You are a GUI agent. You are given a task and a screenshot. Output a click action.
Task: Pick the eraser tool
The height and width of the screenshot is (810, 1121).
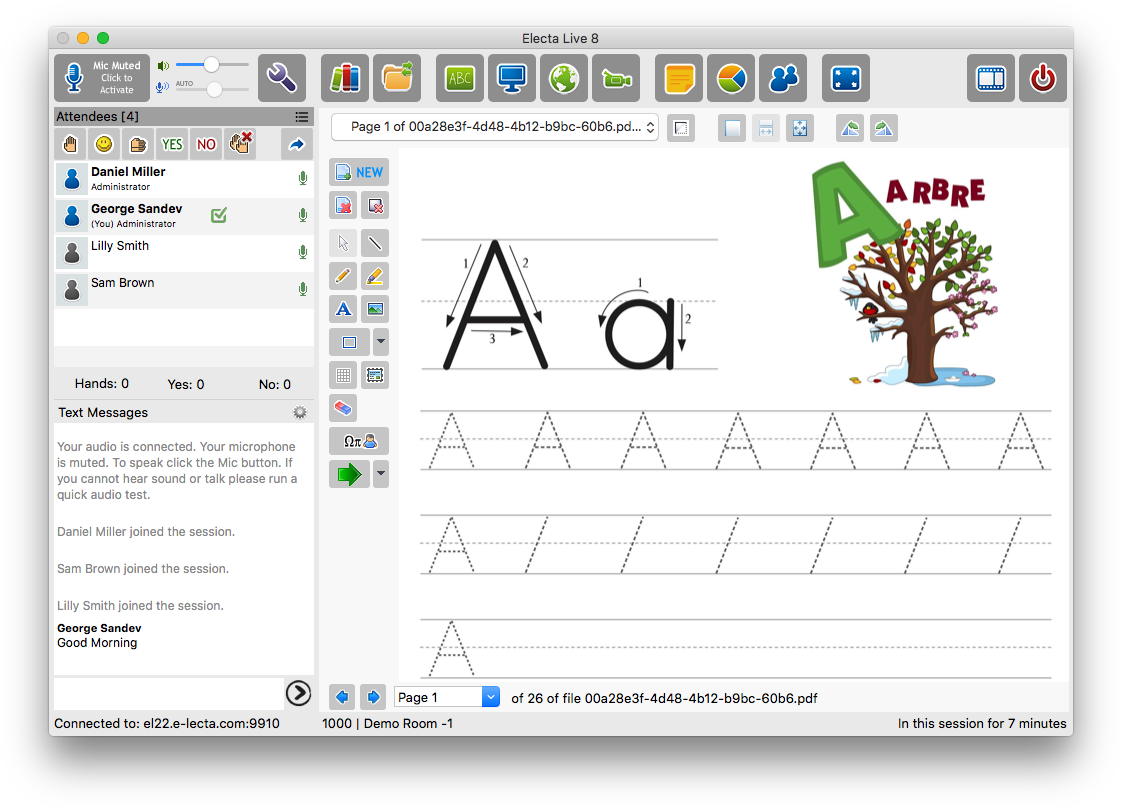coord(343,408)
